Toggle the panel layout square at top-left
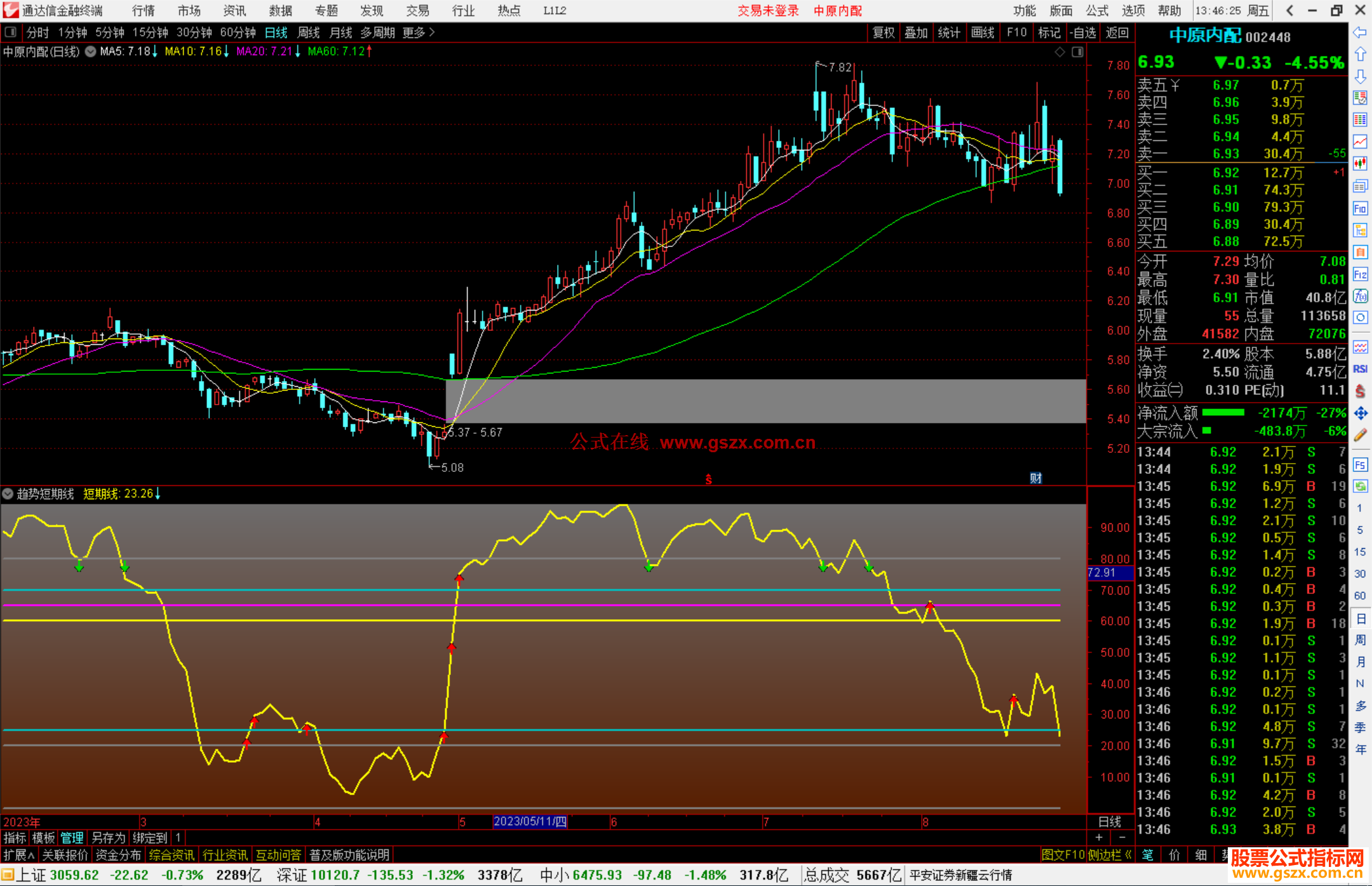This screenshot has height=886, width=1372. tap(11, 32)
